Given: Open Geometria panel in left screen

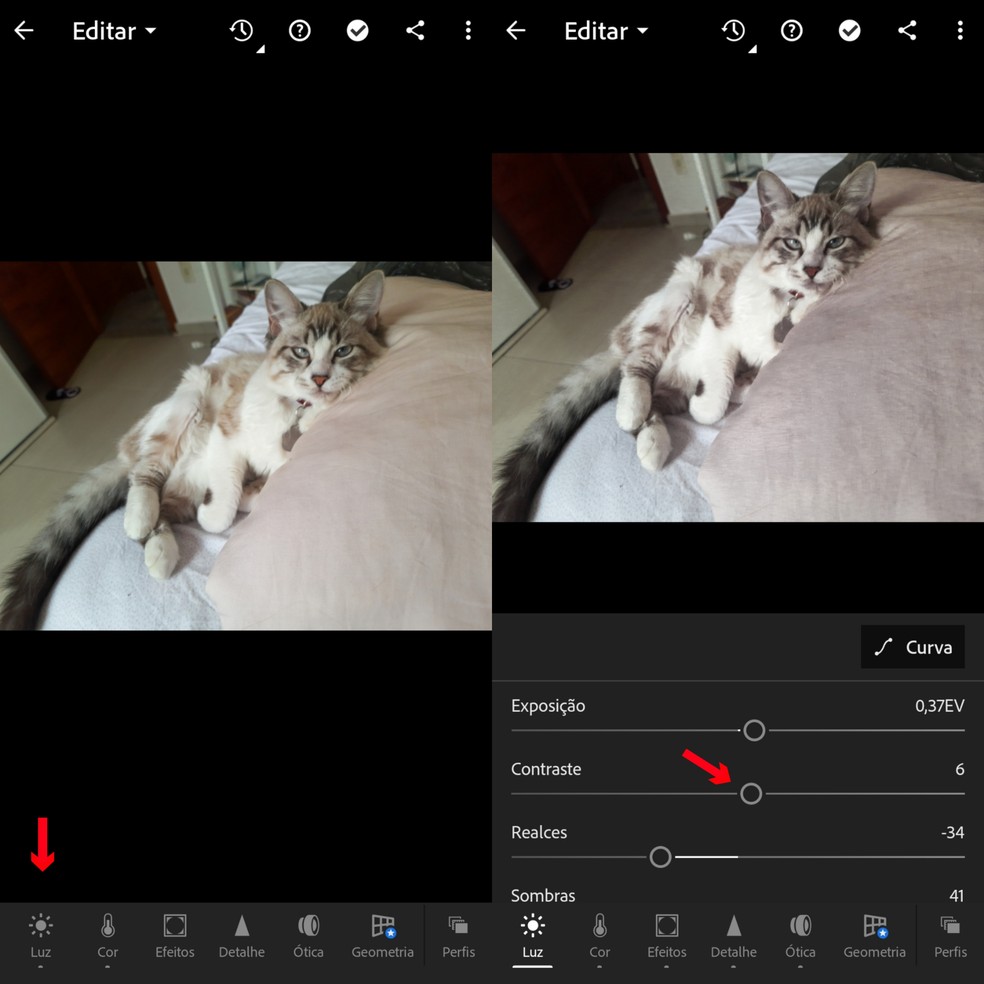Looking at the screenshot, I should pos(383,936).
